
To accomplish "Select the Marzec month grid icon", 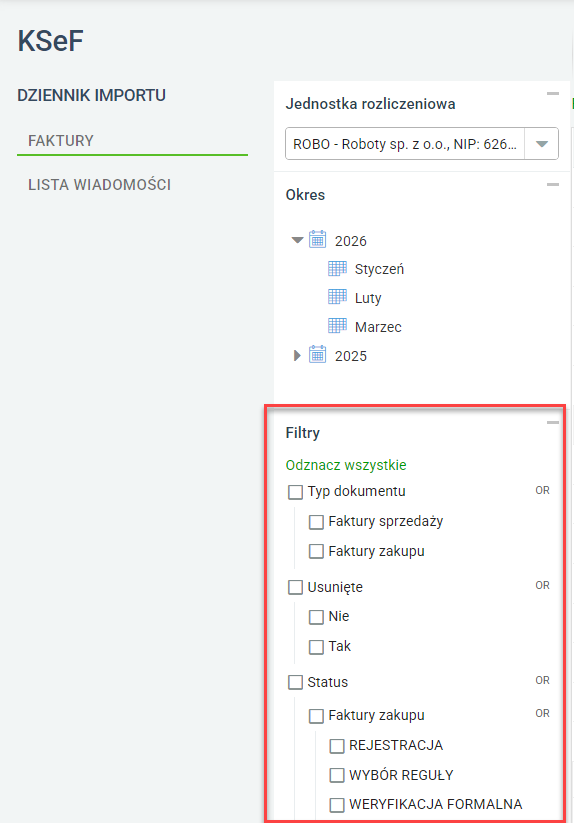I will click(337, 326).
